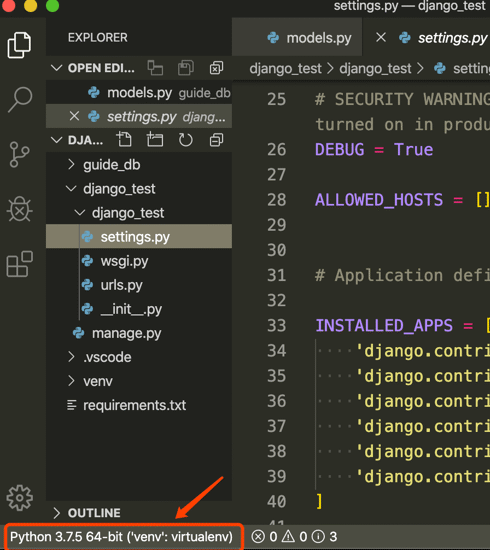Click the DEBUG variable on line 26

(339, 150)
